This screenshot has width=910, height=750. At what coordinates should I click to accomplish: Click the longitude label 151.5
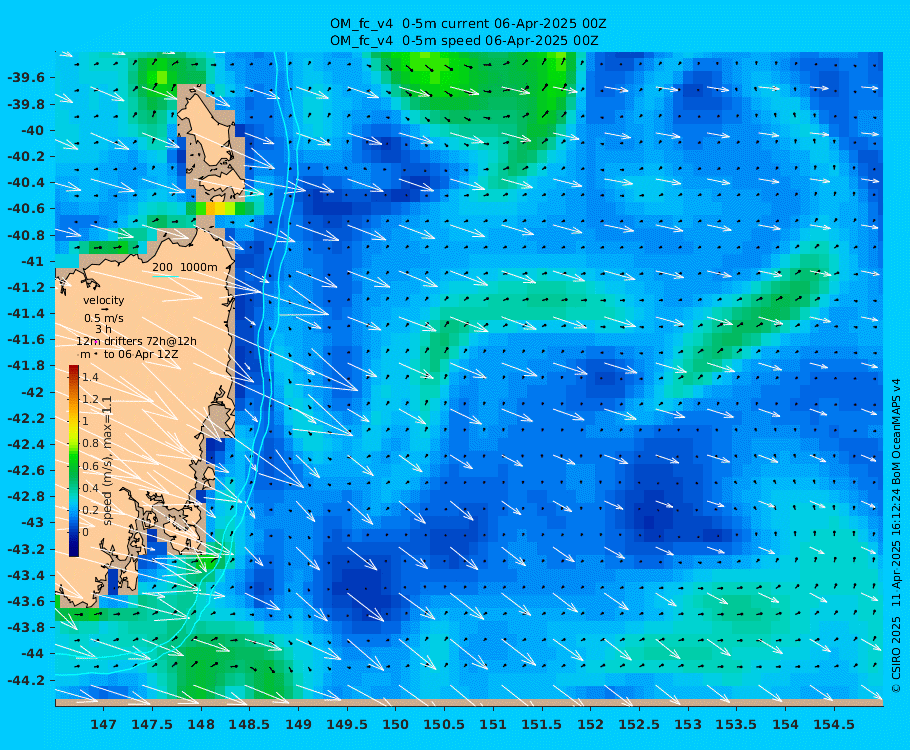pos(542,724)
